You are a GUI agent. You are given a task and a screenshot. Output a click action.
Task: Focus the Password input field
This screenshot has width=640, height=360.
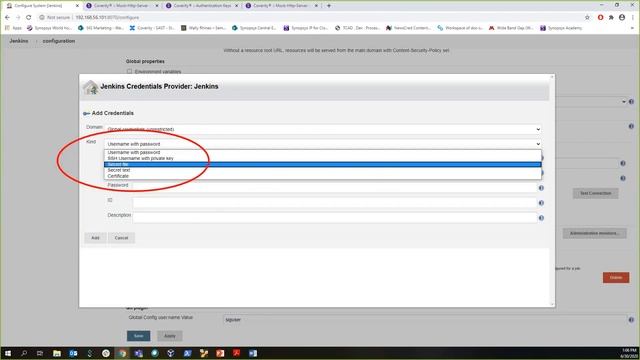(x=334, y=188)
